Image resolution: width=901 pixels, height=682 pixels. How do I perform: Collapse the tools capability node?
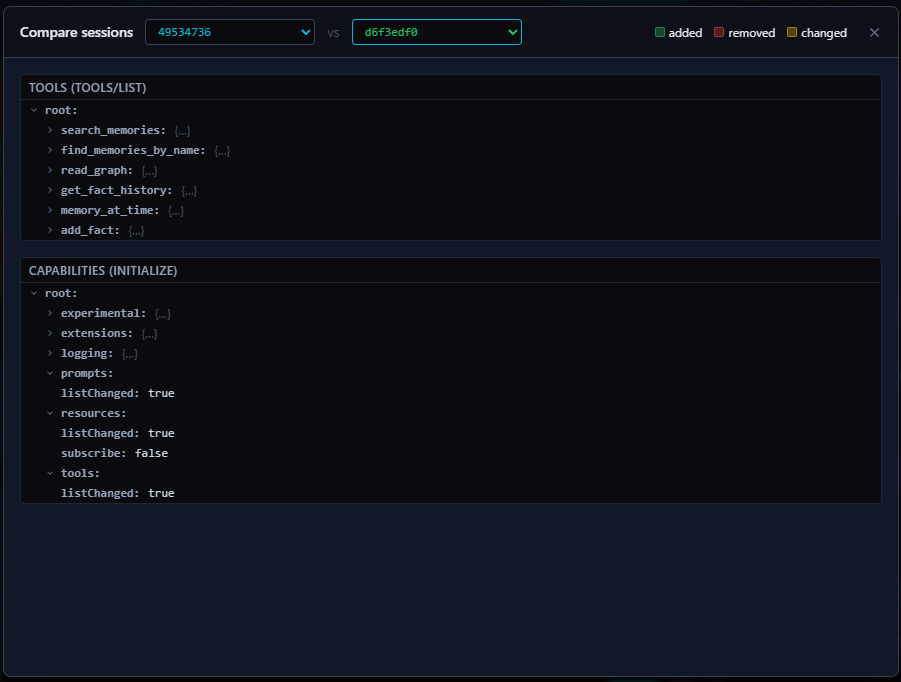tap(50, 473)
